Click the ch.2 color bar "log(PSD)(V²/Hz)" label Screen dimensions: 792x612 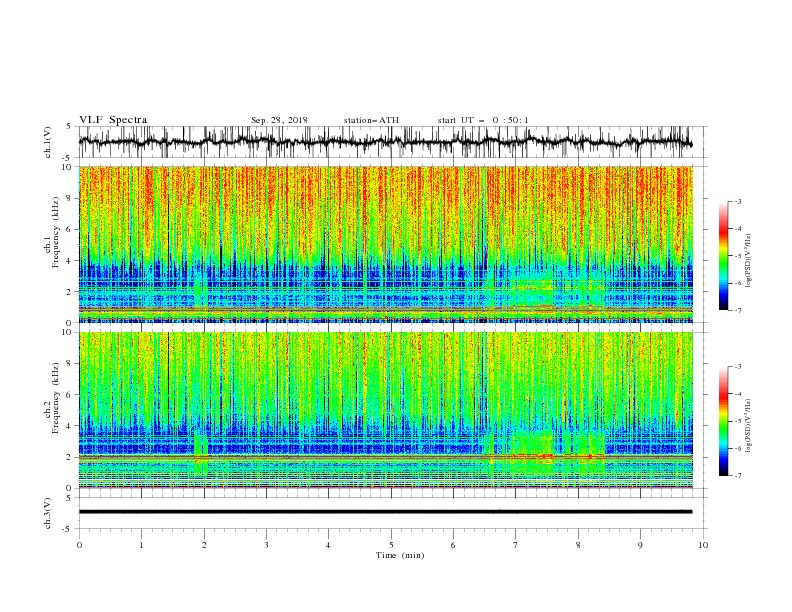click(x=748, y=426)
